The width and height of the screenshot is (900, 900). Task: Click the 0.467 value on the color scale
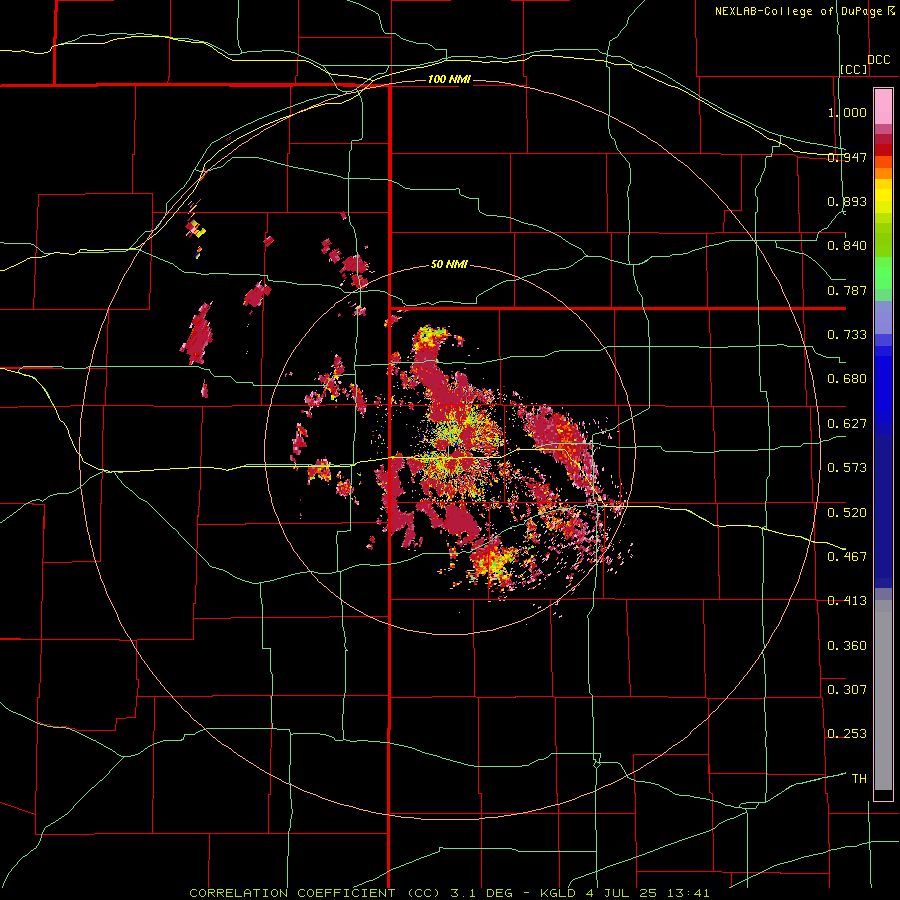click(847, 557)
